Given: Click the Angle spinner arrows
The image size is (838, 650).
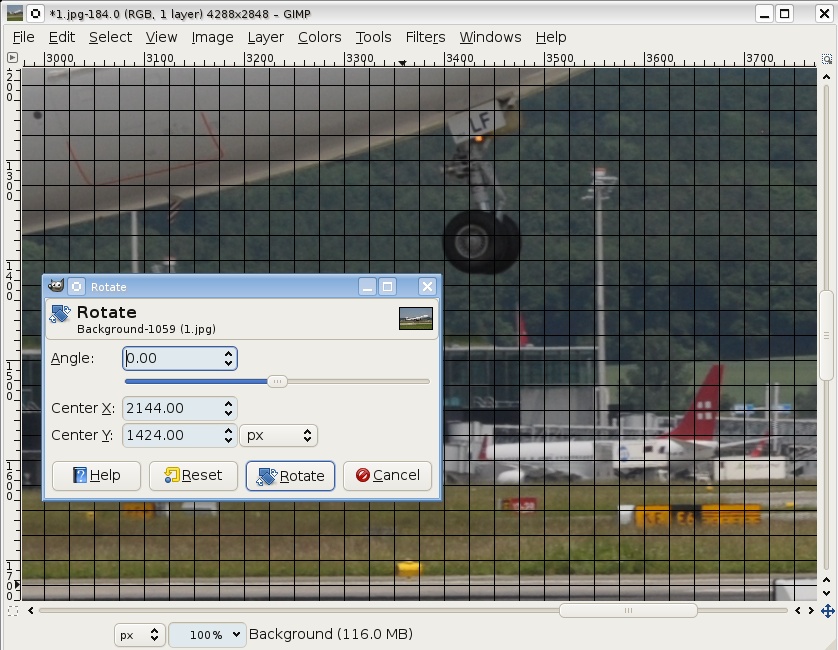Looking at the screenshot, I should [x=229, y=358].
